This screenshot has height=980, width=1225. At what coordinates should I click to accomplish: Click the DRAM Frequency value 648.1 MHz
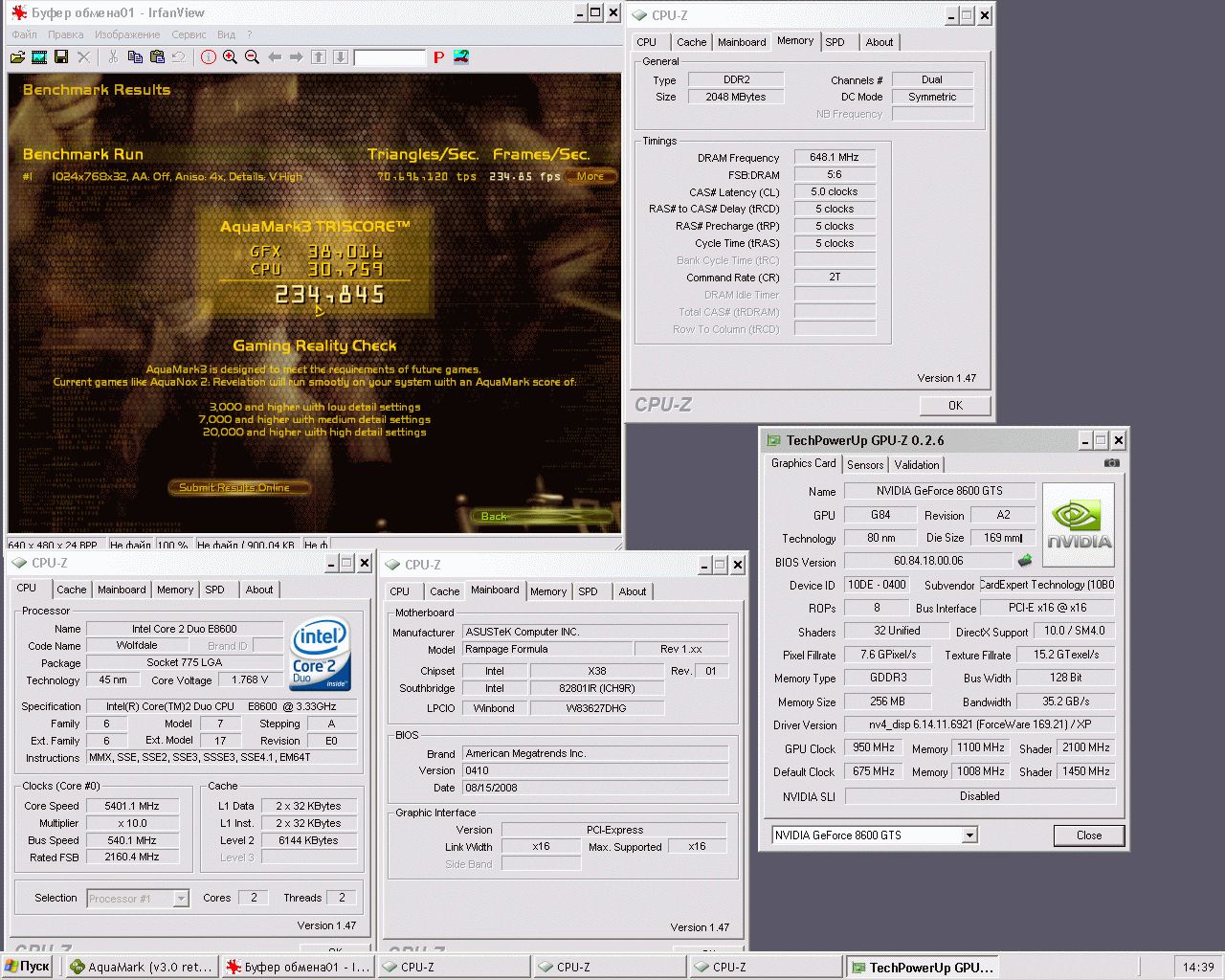(x=835, y=157)
